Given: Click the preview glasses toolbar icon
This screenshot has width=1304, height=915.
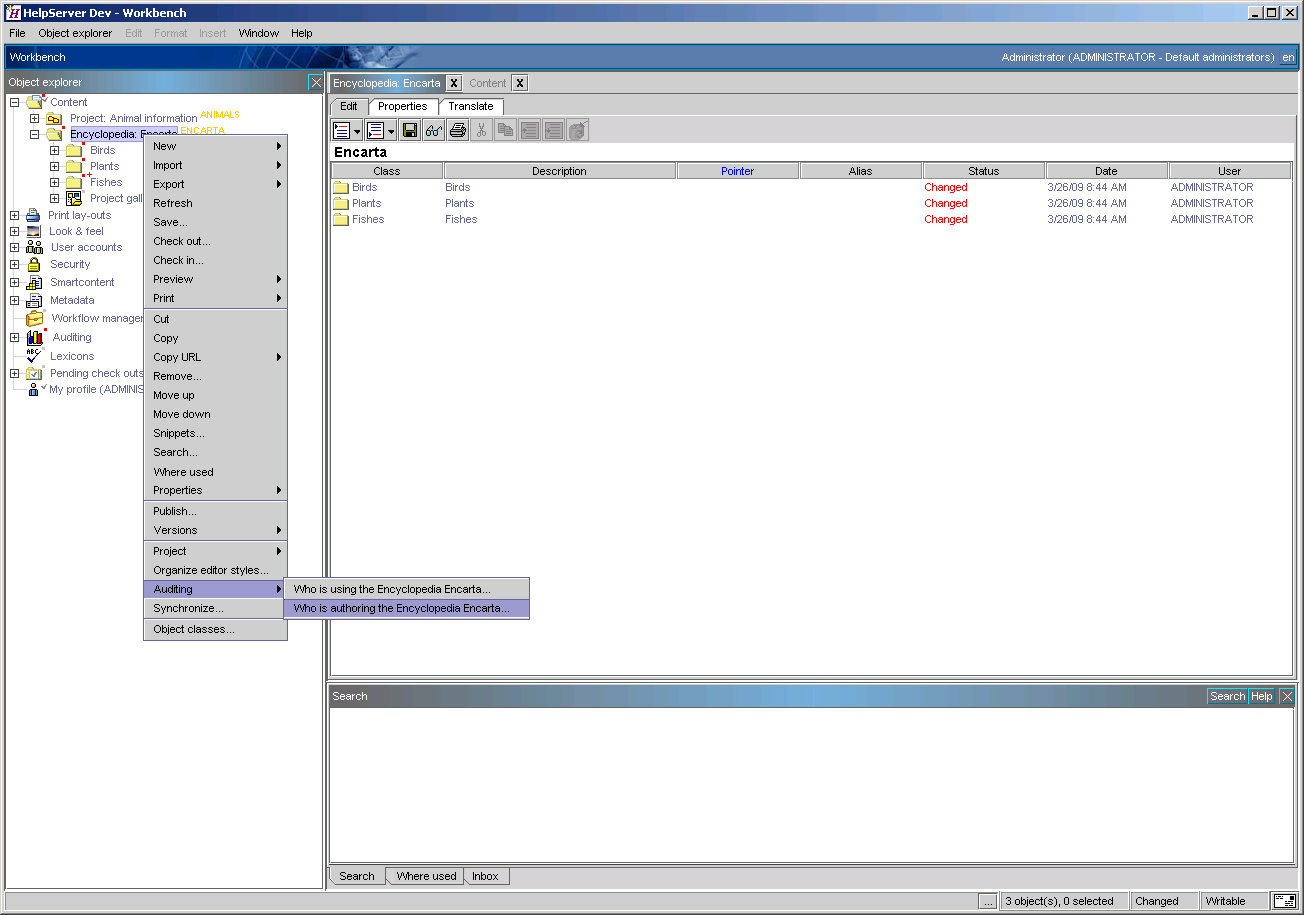Looking at the screenshot, I should pos(434,130).
